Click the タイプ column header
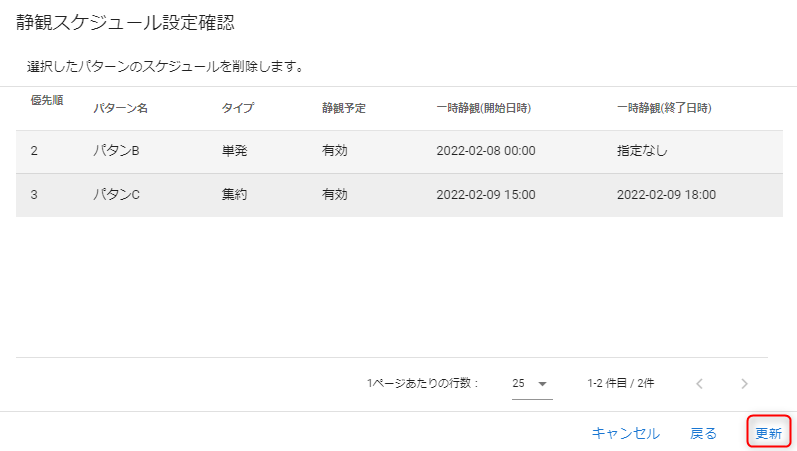797x451 pixels. tap(237, 108)
